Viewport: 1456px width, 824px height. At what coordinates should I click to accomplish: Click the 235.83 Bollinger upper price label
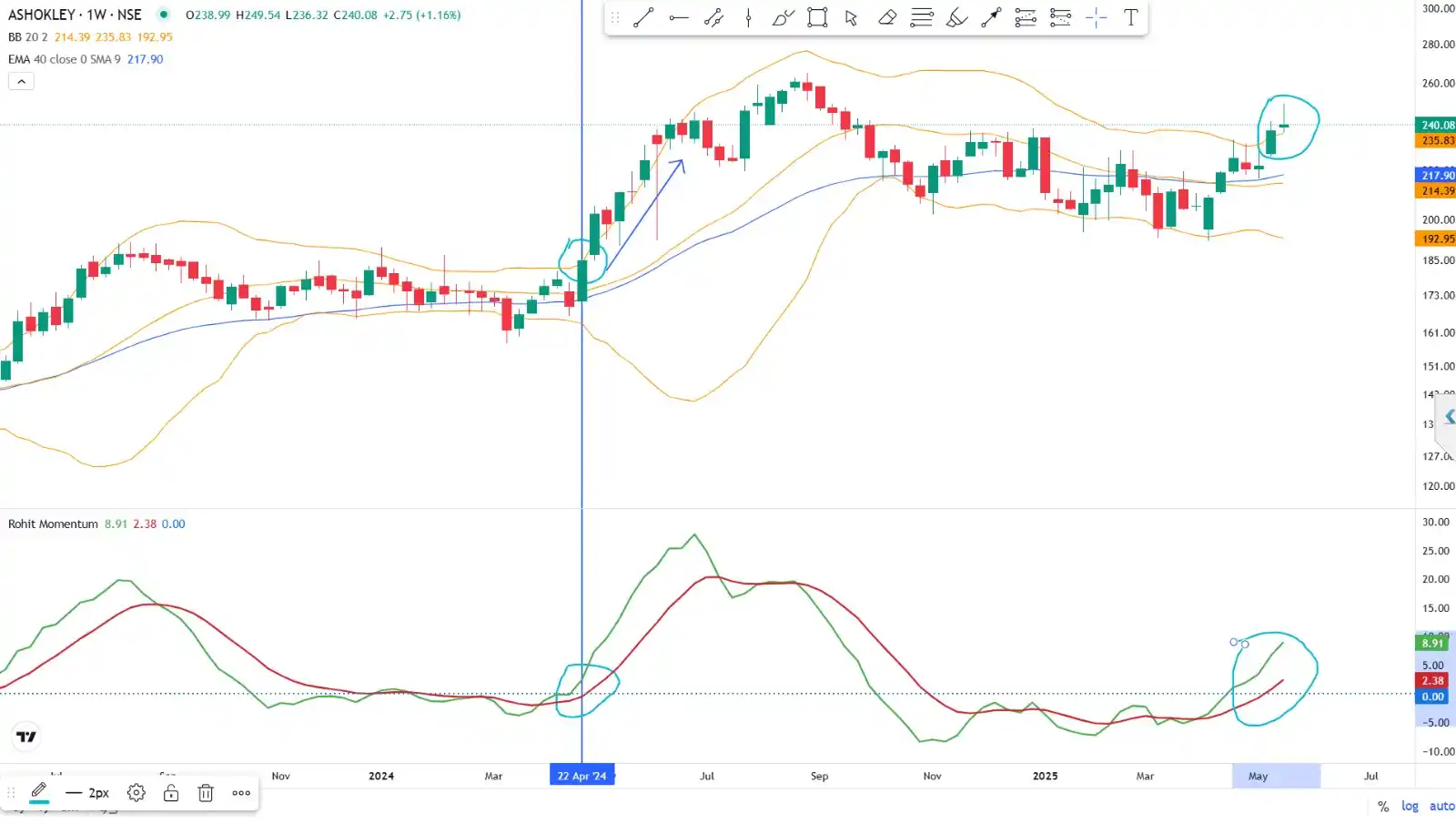(x=1437, y=141)
